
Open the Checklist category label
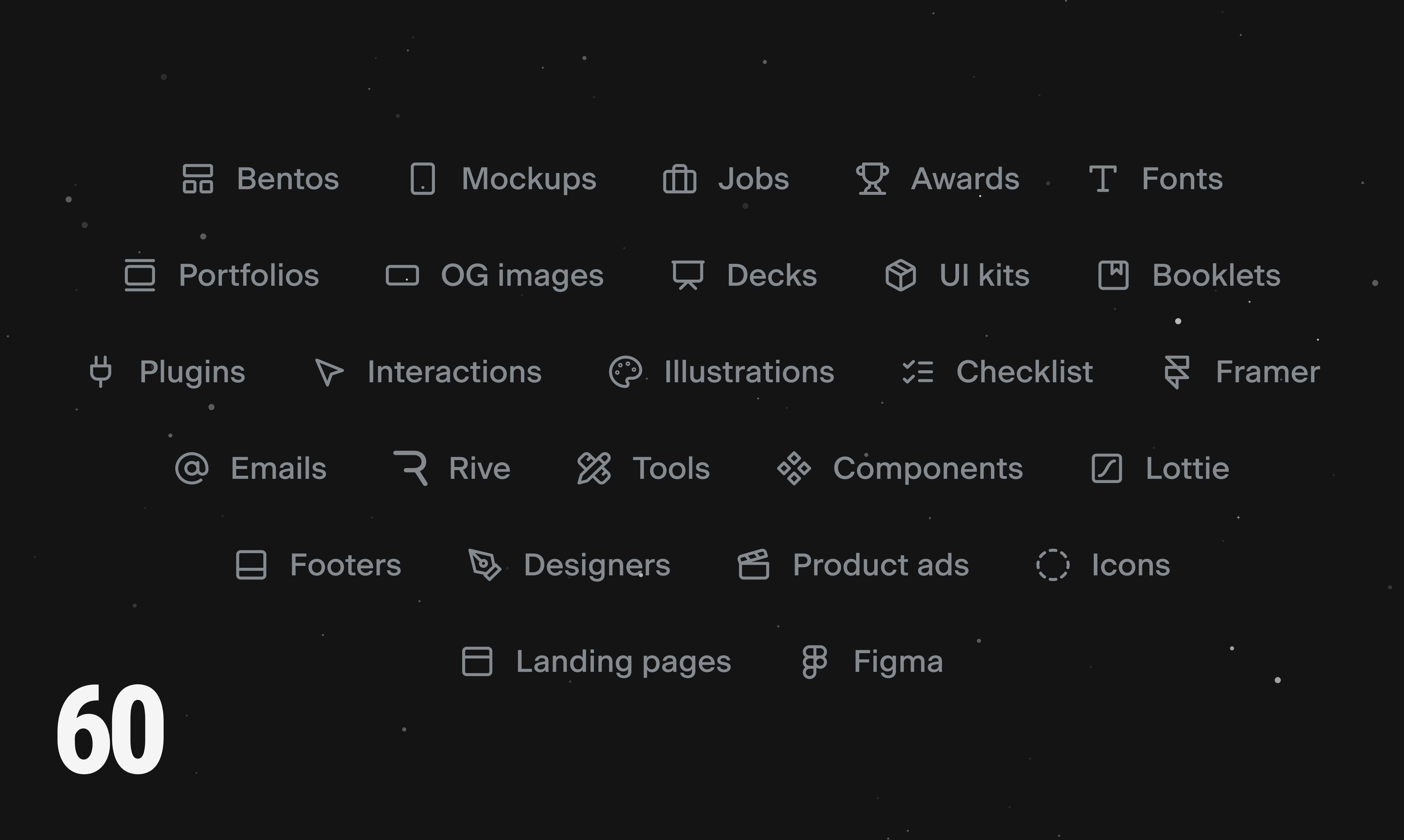tap(1025, 372)
